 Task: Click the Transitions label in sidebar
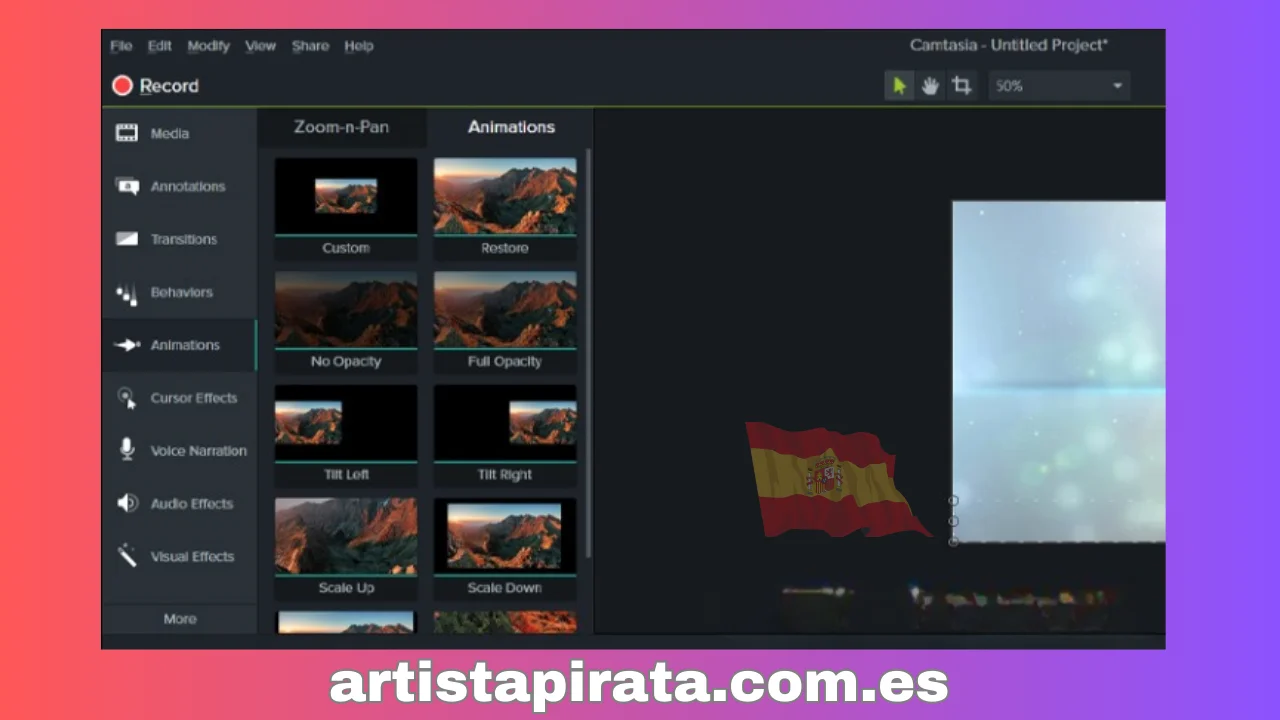pyautogui.click(x=184, y=239)
